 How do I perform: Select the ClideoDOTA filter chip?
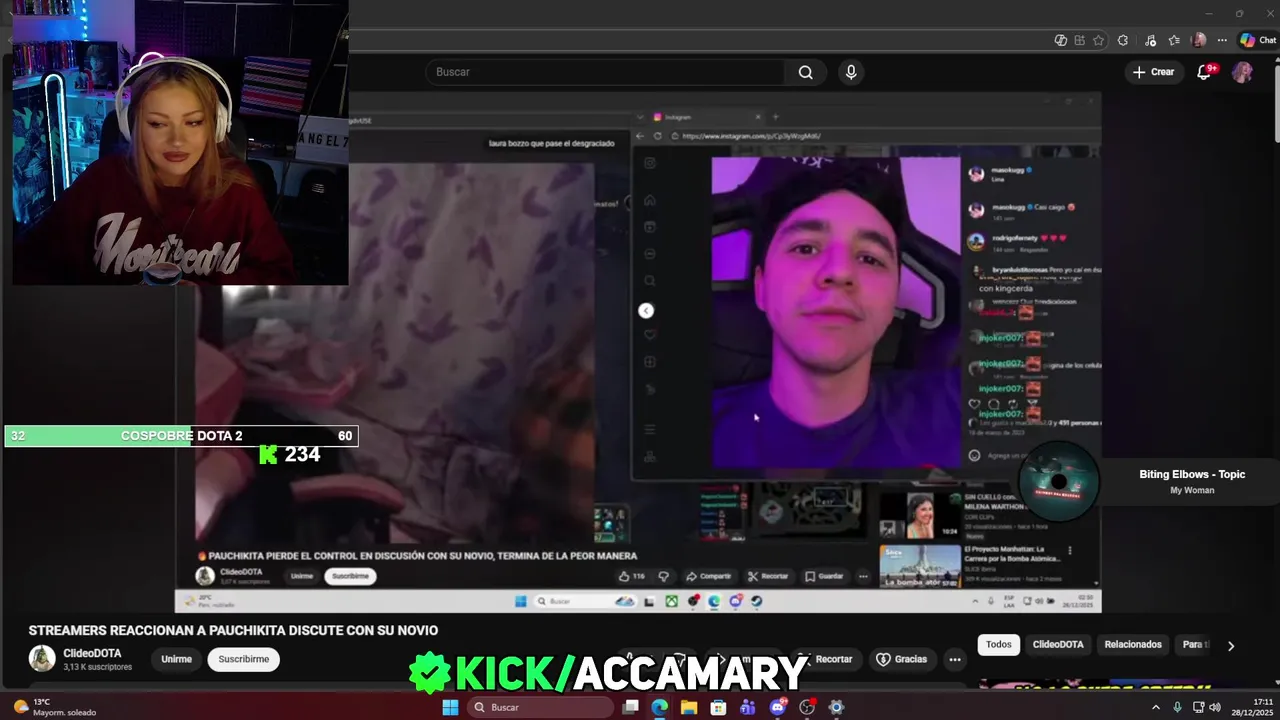[1058, 645]
